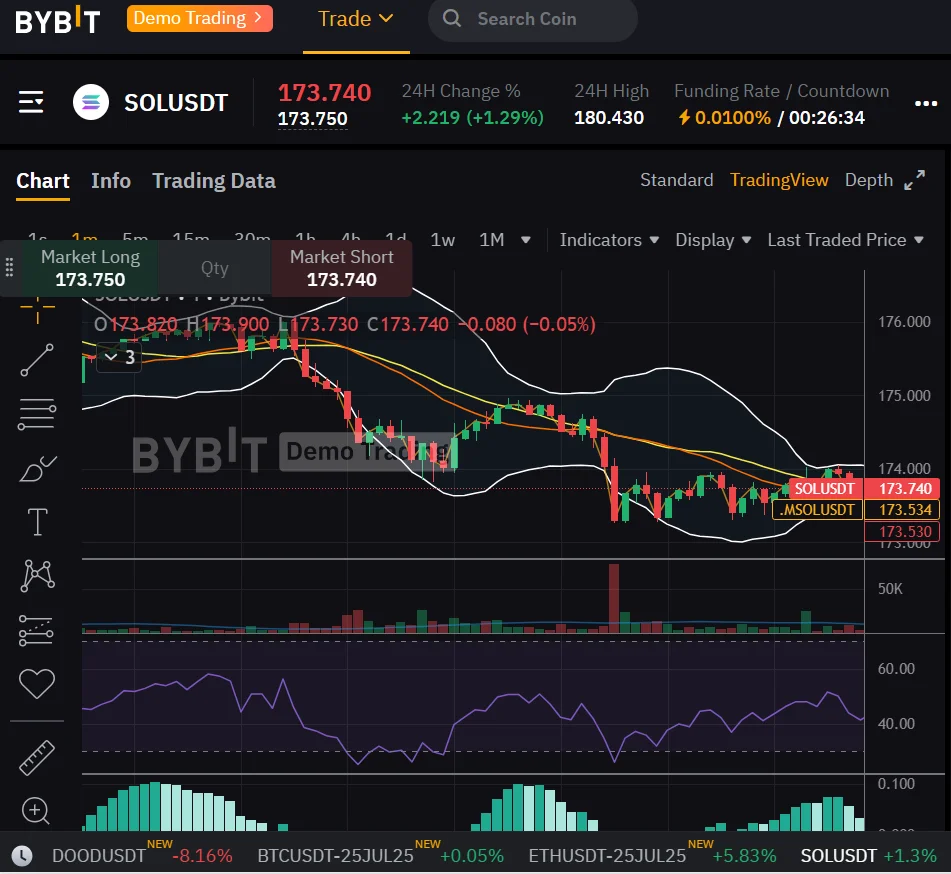The height and width of the screenshot is (874, 951).
Task: Click the Demo Trading button
Action: 200,18
